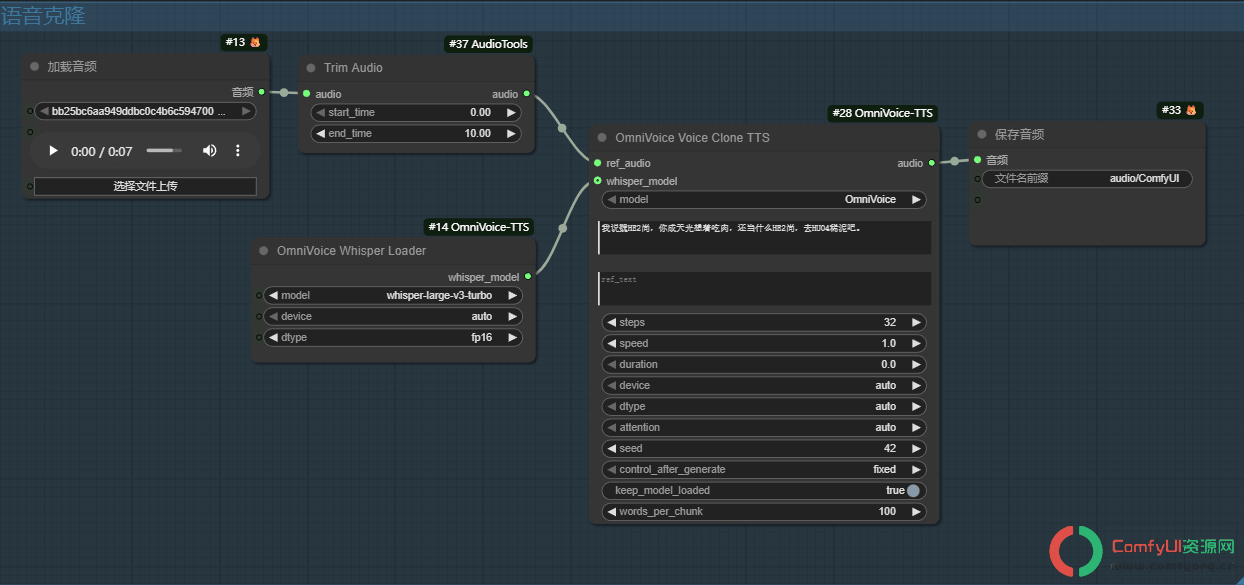Click the 文件名前缀 filename prefix field
The image size is (1244, 585).
[1087, 179]
